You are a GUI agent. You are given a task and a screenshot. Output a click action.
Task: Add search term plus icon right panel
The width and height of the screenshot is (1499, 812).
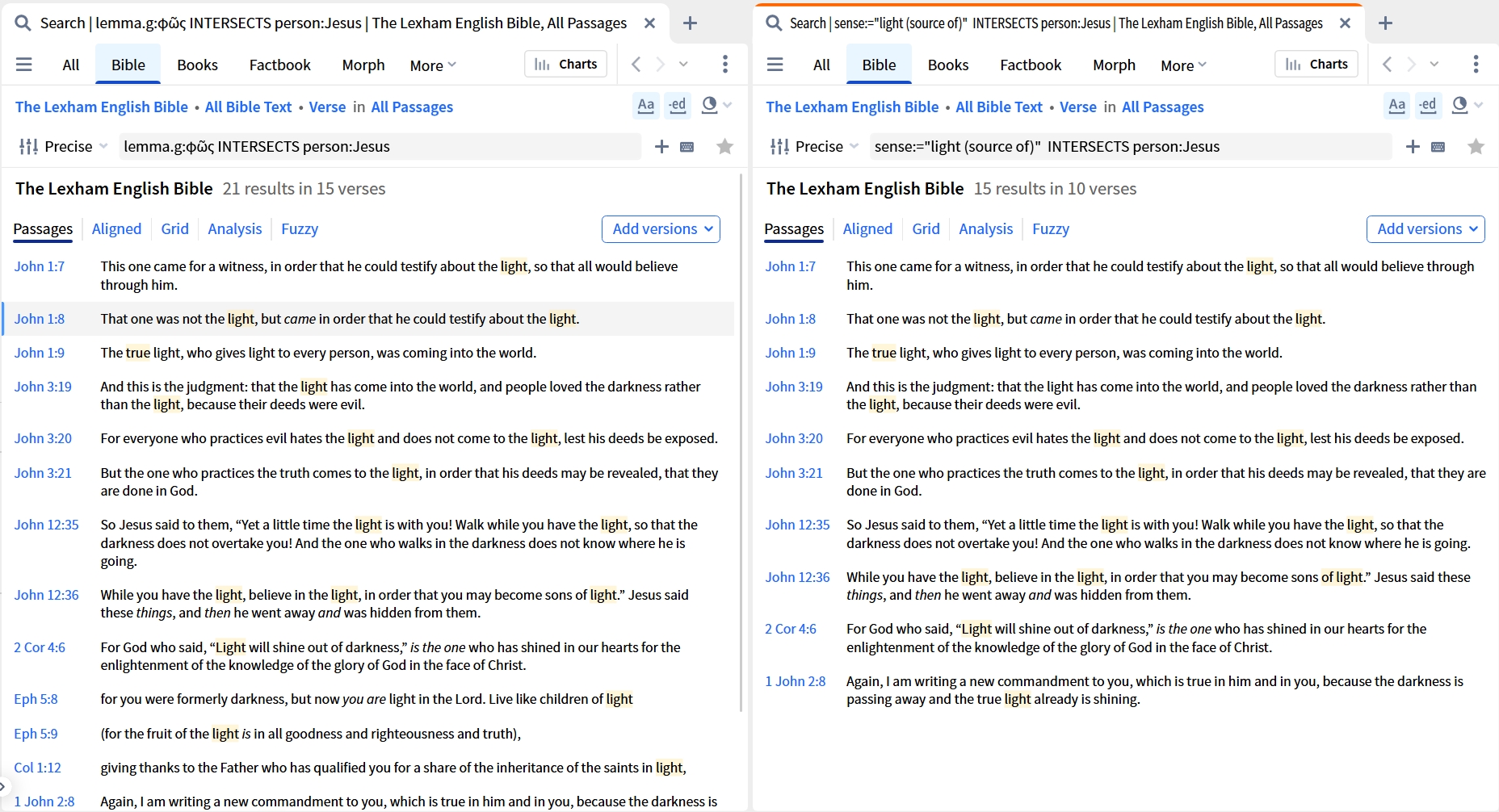(x=1413, y=146)
